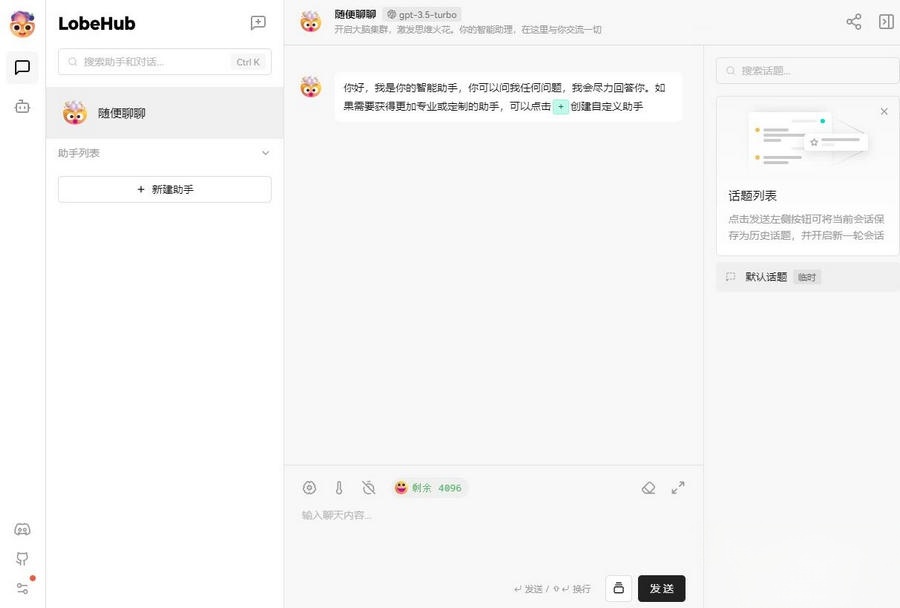Open the gpt-3.5-turbo model tag
This screenshot has width=900, height=608.
point(422,15)
